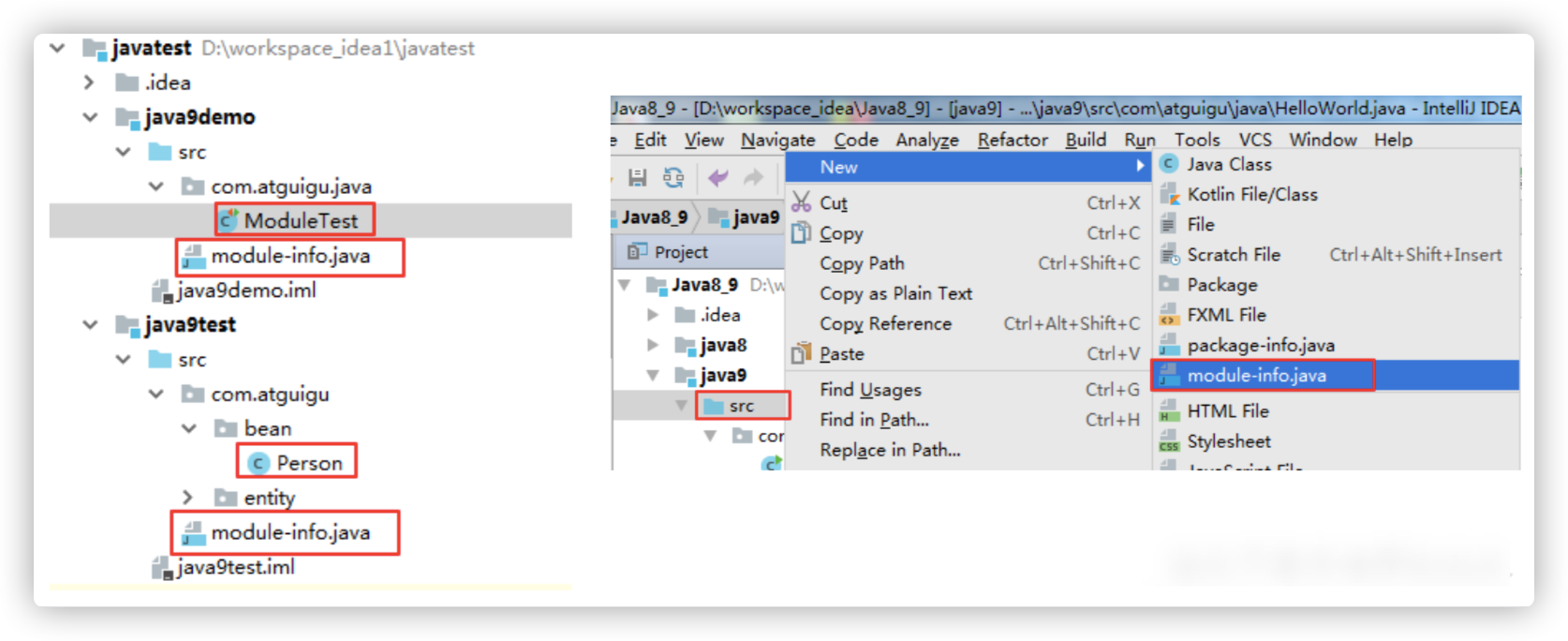Click the Paste clipboard icon
The image size is (1568, 641).
[801, 353]
